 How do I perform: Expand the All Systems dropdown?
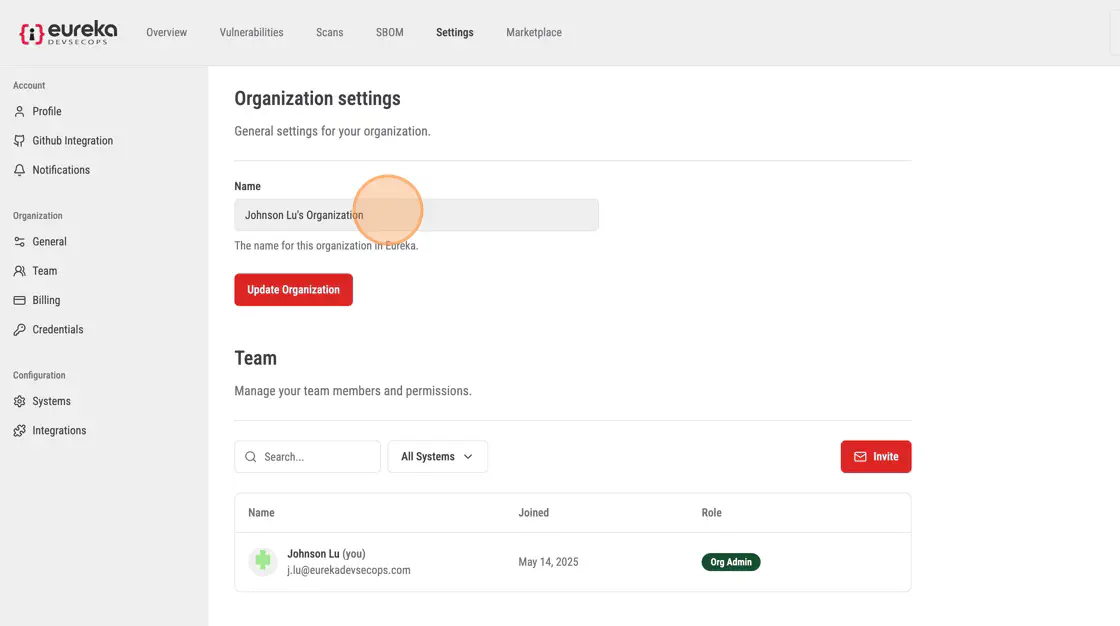tap(437, 457)
